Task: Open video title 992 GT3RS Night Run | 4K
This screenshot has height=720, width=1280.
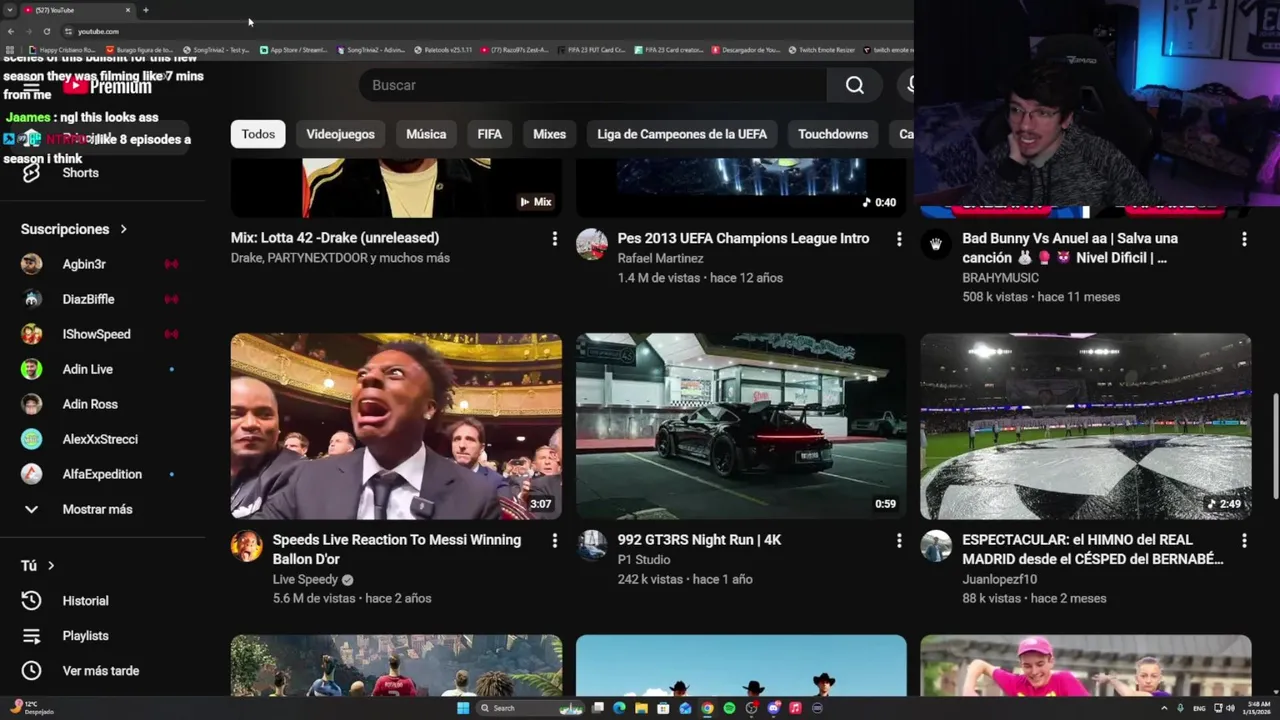Action: coord(699,540)
